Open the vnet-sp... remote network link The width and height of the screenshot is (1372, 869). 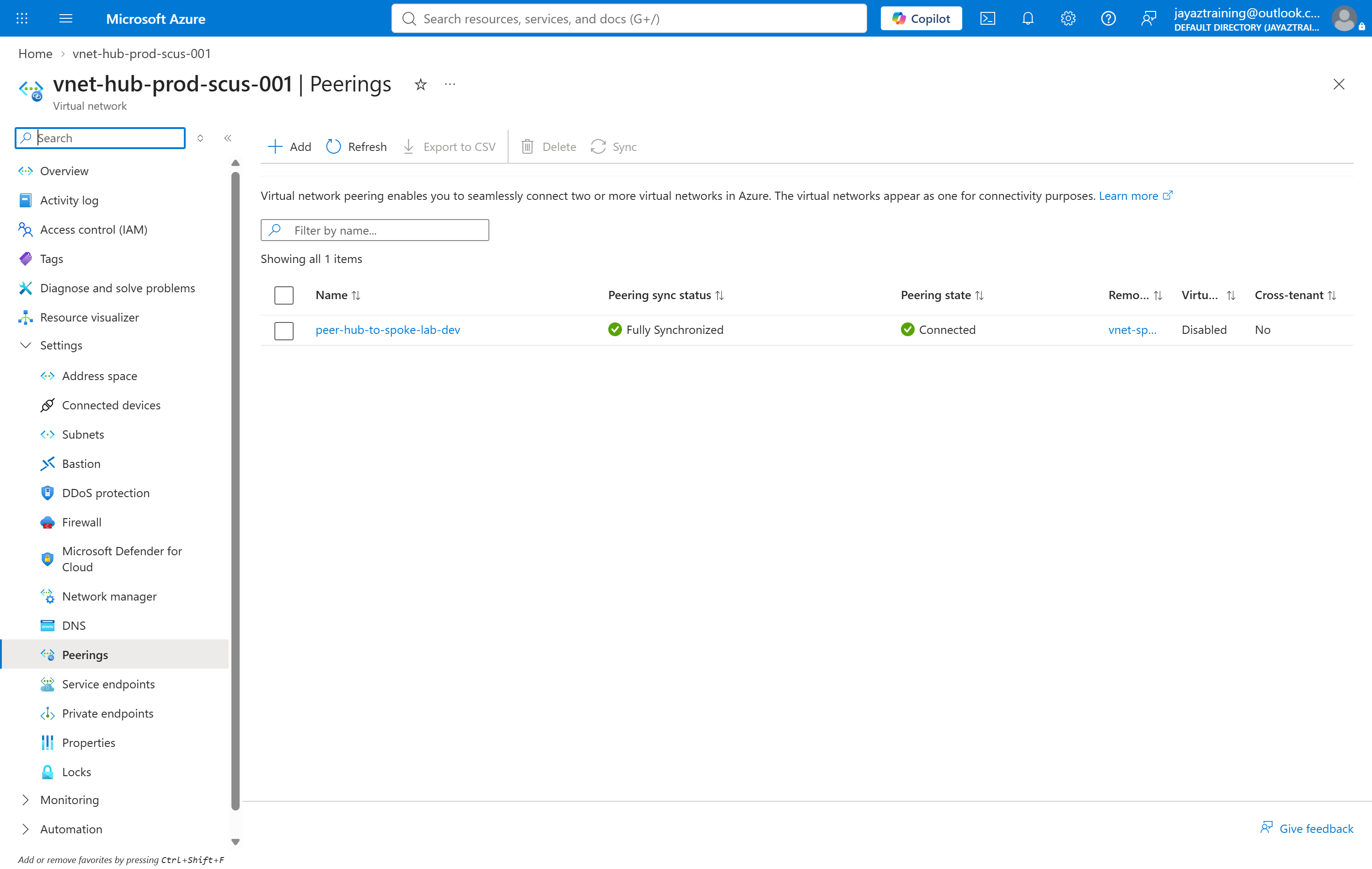(1132, 330)
